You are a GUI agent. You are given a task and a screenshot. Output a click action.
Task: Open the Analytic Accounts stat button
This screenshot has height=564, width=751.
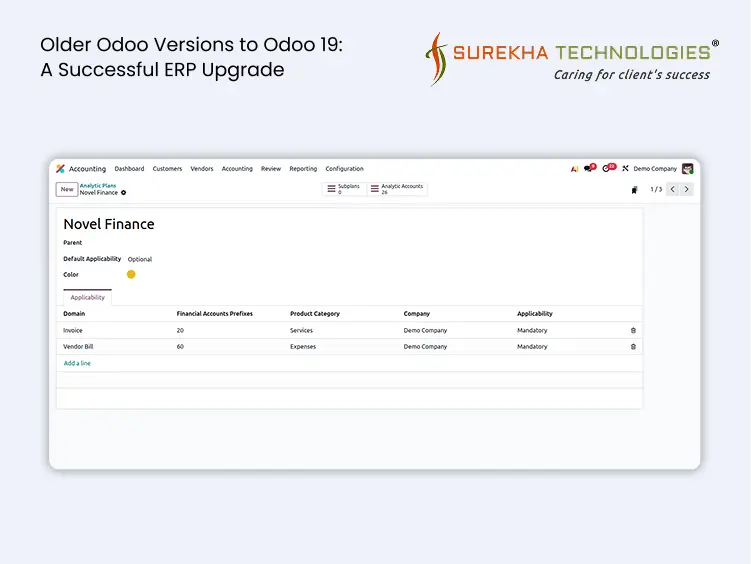[397, 189]
